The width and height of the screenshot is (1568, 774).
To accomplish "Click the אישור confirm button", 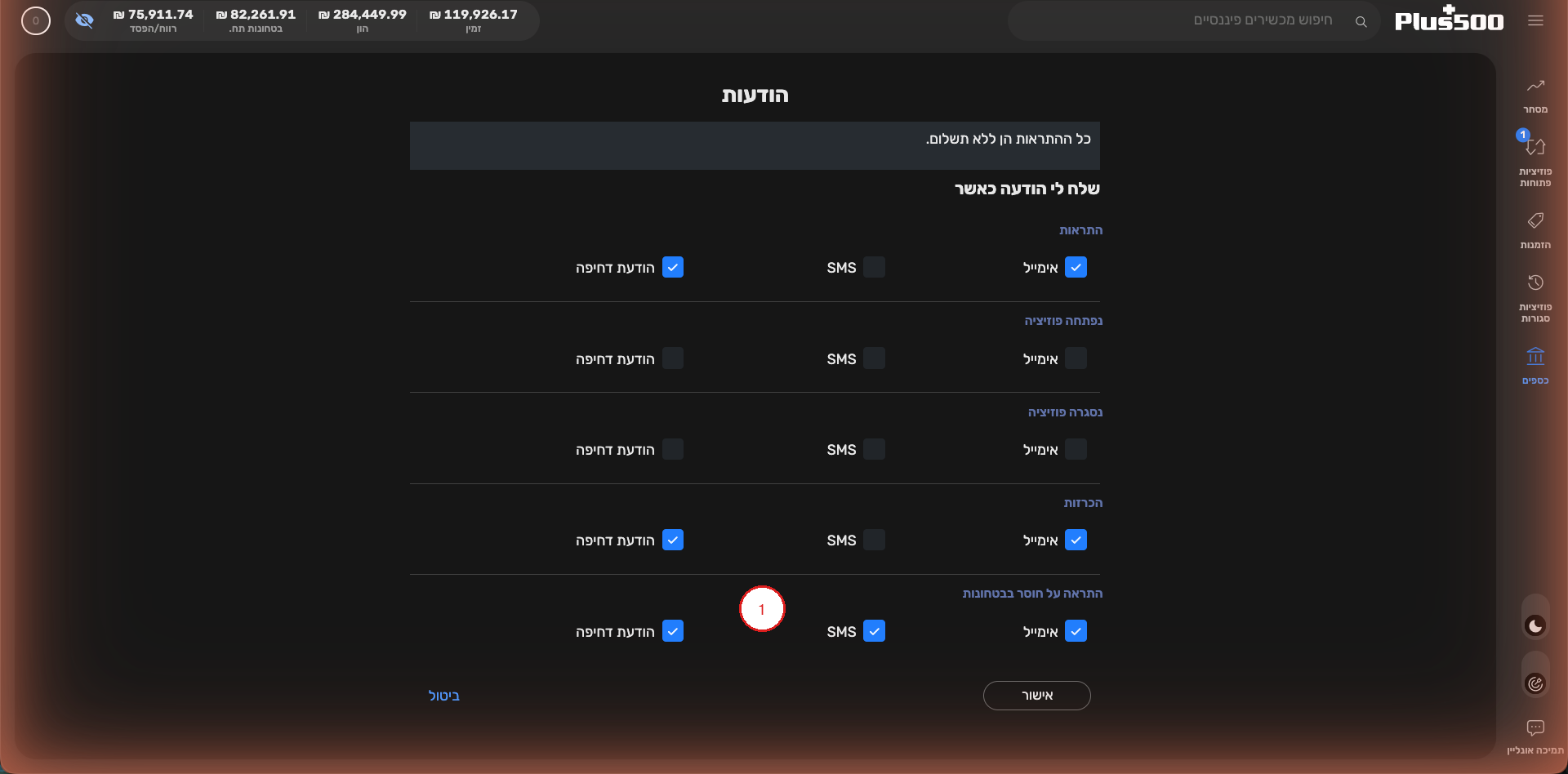I will (1036, 696).
